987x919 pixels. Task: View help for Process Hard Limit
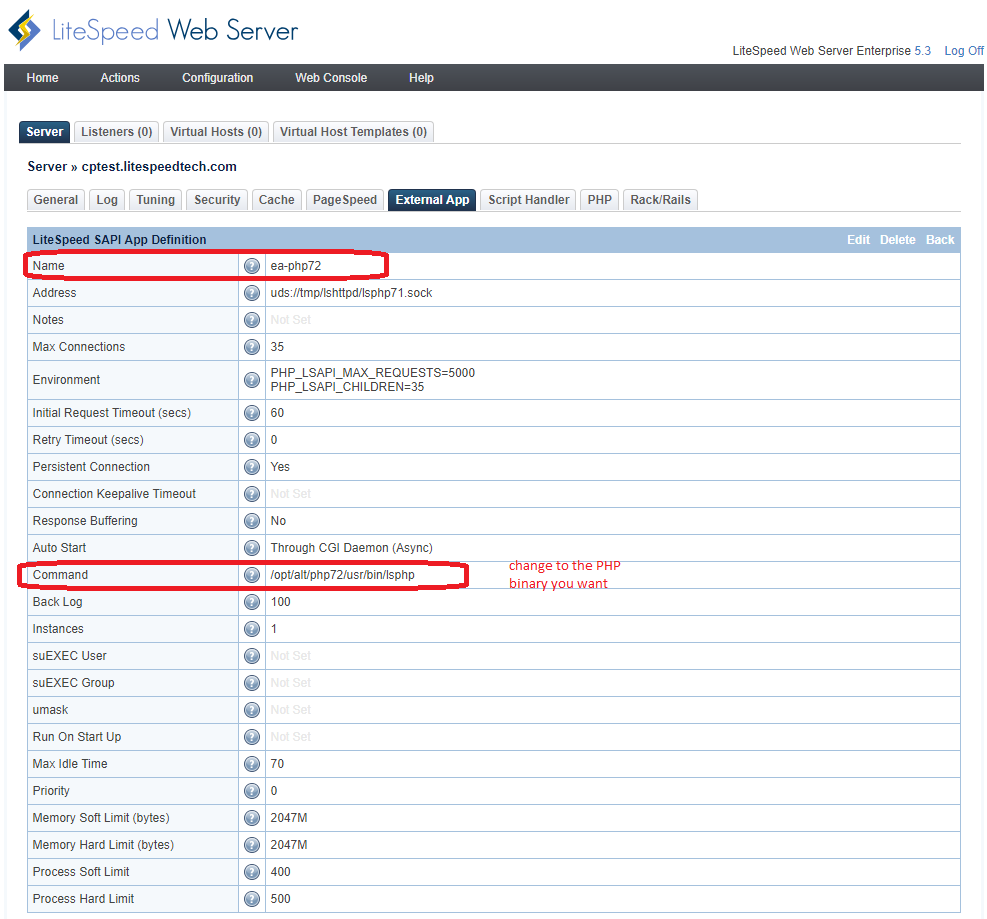(252, 899)
